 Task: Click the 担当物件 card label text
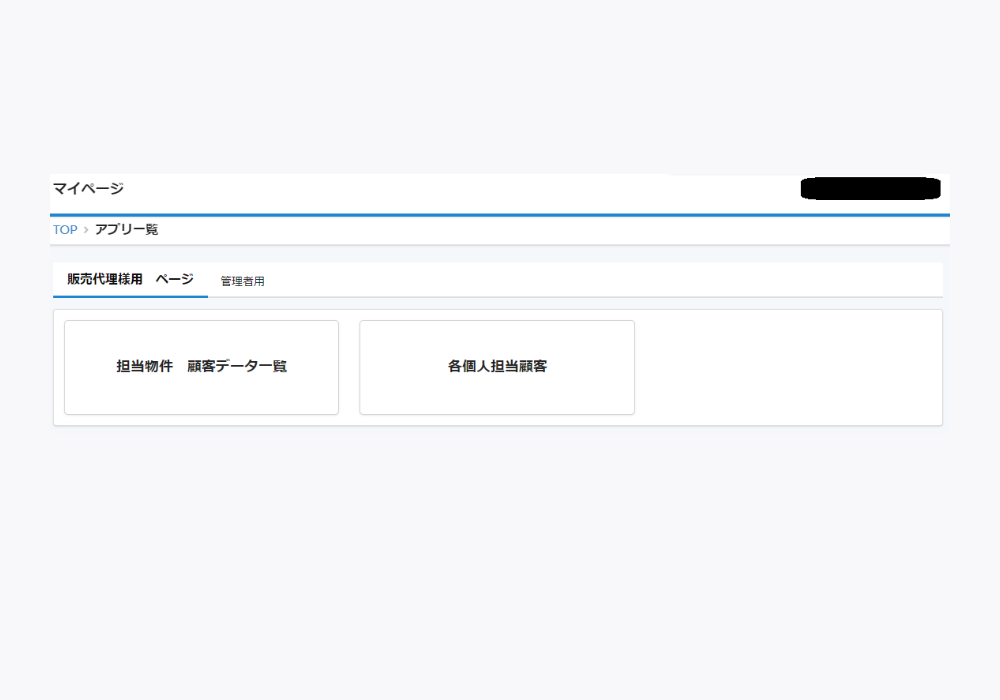click(x=142, y=366)
